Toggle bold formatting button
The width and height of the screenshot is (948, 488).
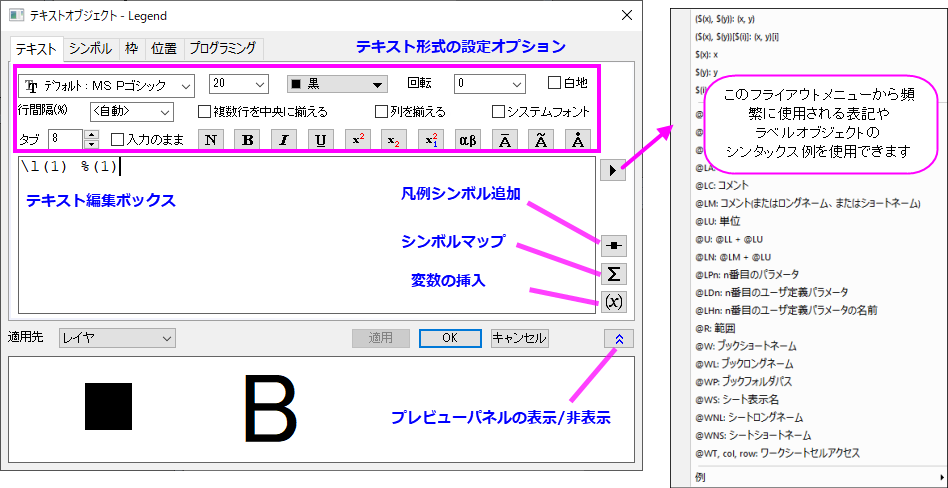point(247,140)
